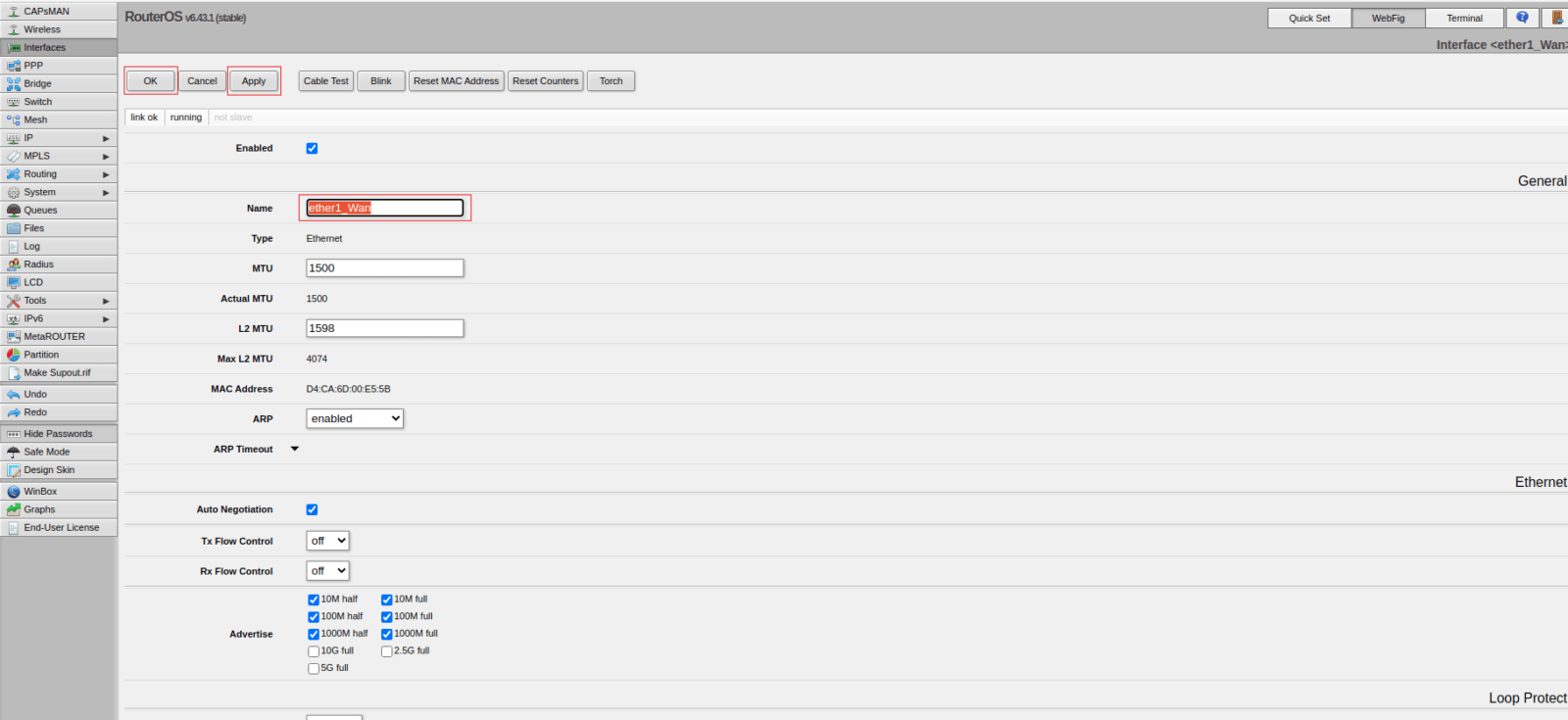This screenshot has height=720, width=1568.
Task: Open Switch via its sidebar icon
Action: tap(14, 102)
